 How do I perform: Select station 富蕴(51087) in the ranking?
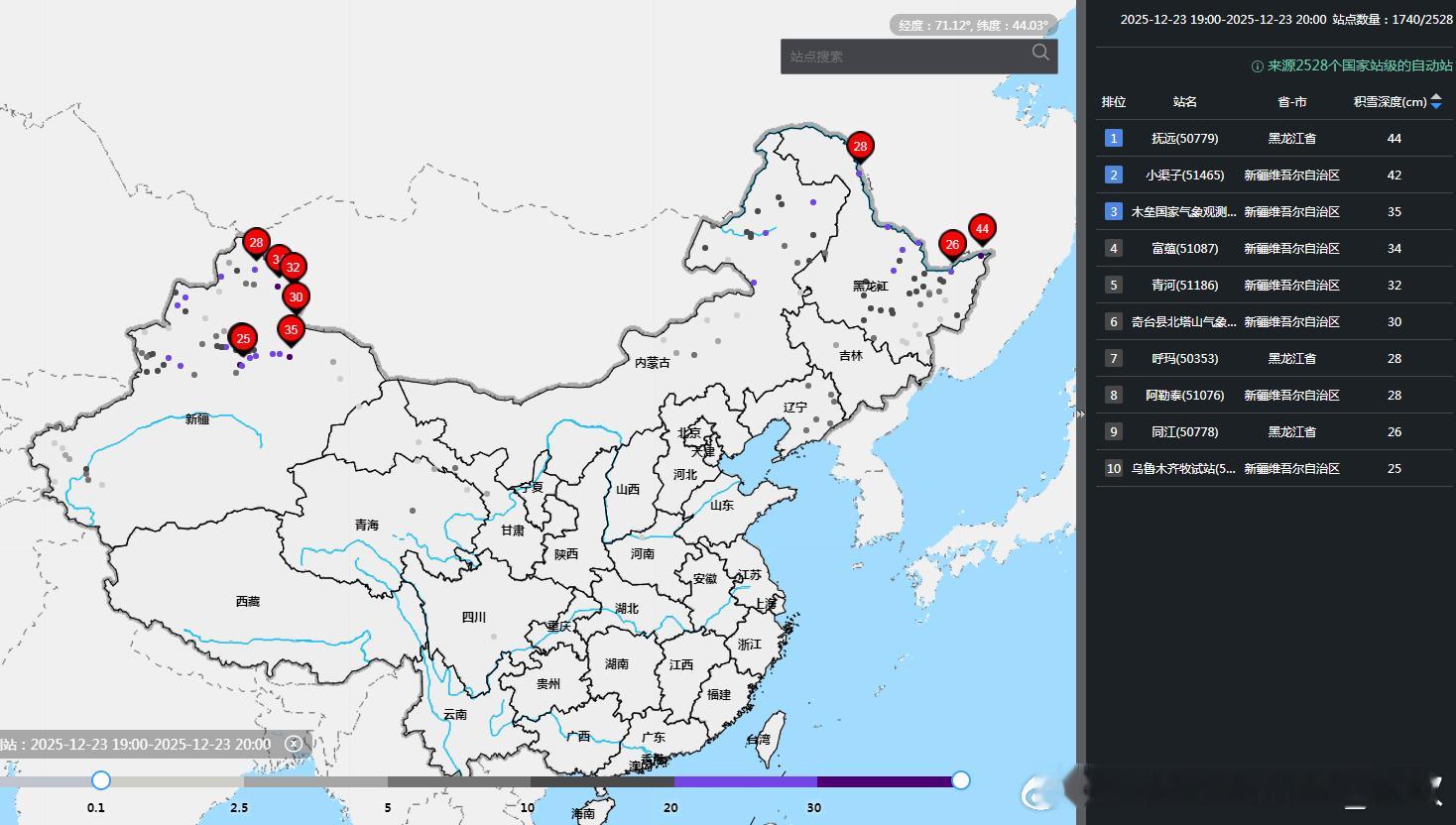pos(1185,249)
